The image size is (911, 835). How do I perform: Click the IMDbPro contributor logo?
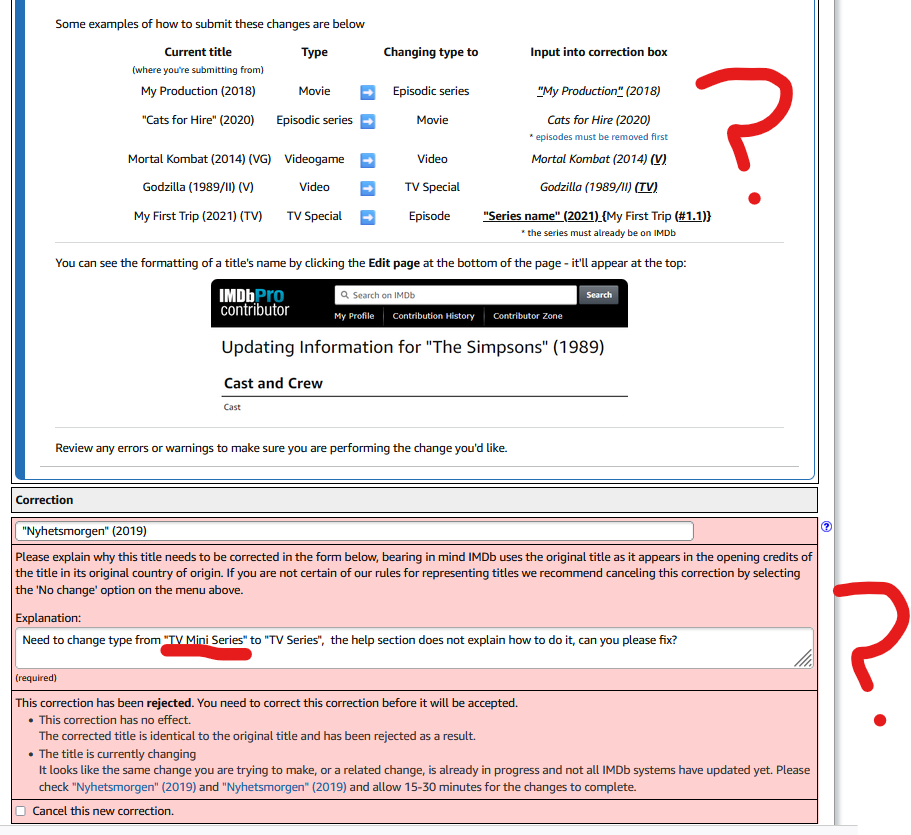tap(254, 303)
